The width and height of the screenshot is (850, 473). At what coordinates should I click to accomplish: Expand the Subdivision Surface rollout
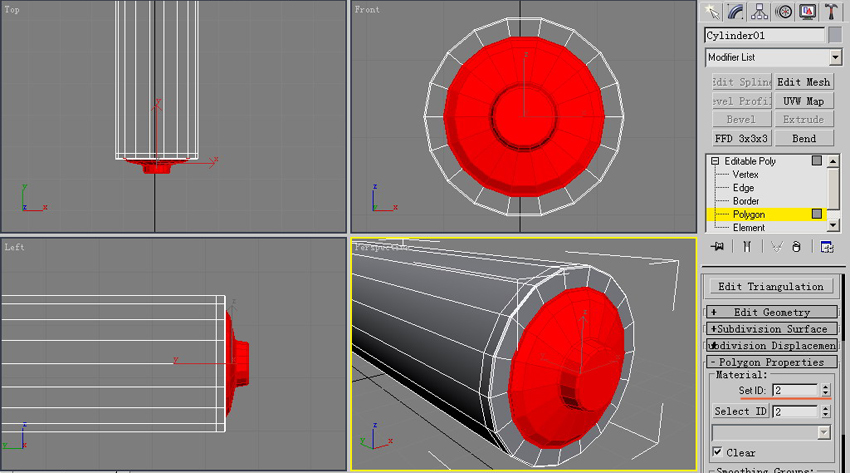pyautogui.click(x=771, y=329)
